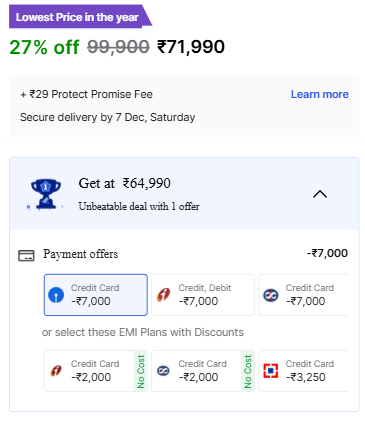Select SBI Credit Card -₹7,000 offer
The image size is (365, 426).
[96, 295]
